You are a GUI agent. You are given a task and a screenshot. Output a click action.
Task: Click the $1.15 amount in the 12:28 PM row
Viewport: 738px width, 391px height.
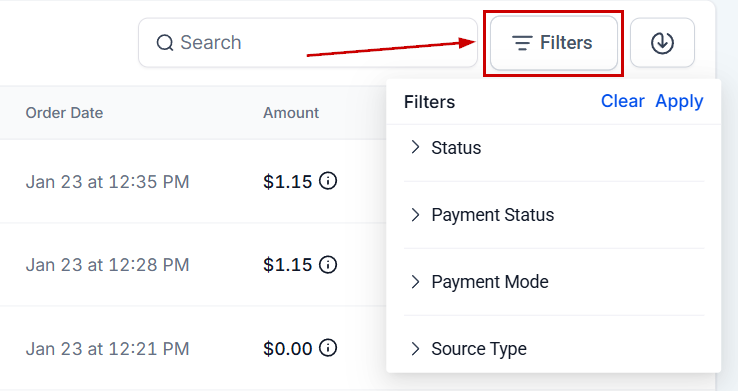coord(288,265)
